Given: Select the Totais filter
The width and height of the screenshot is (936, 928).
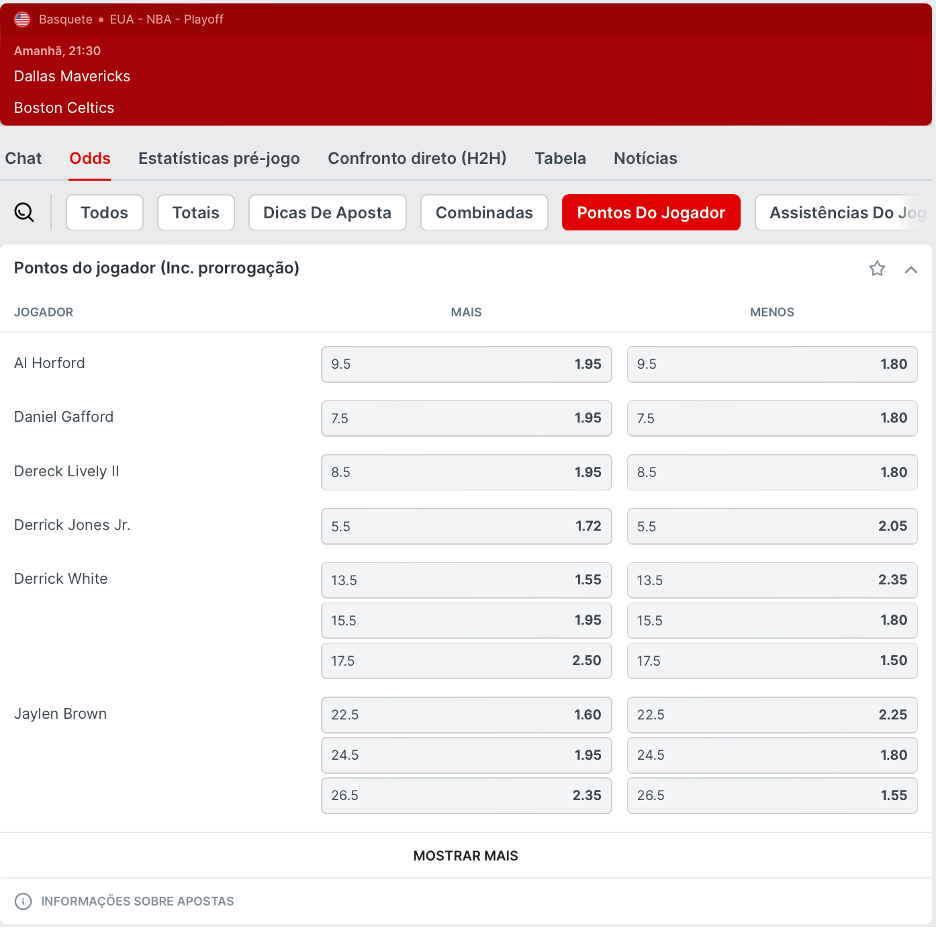Looking at the screenshot, I should coord(196,212).
